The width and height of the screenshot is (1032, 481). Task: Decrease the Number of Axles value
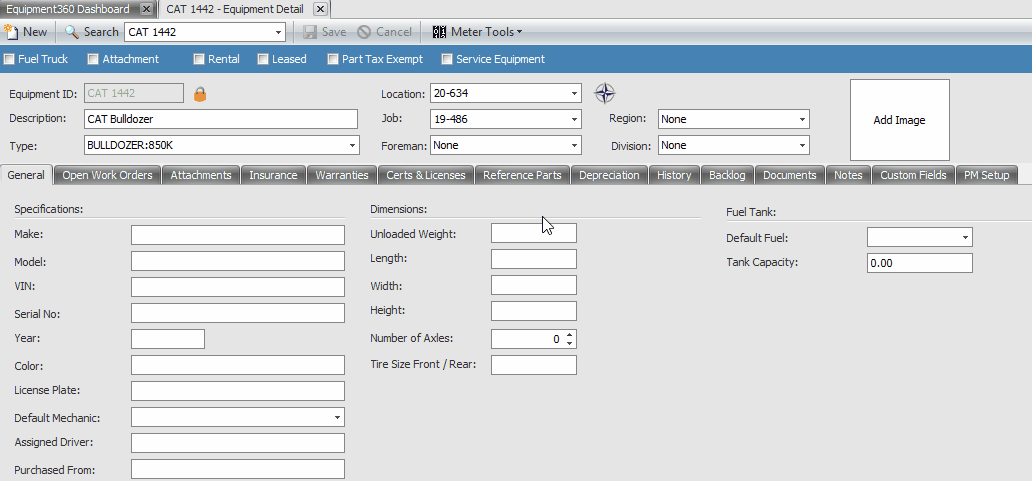[x=569, y=343]
